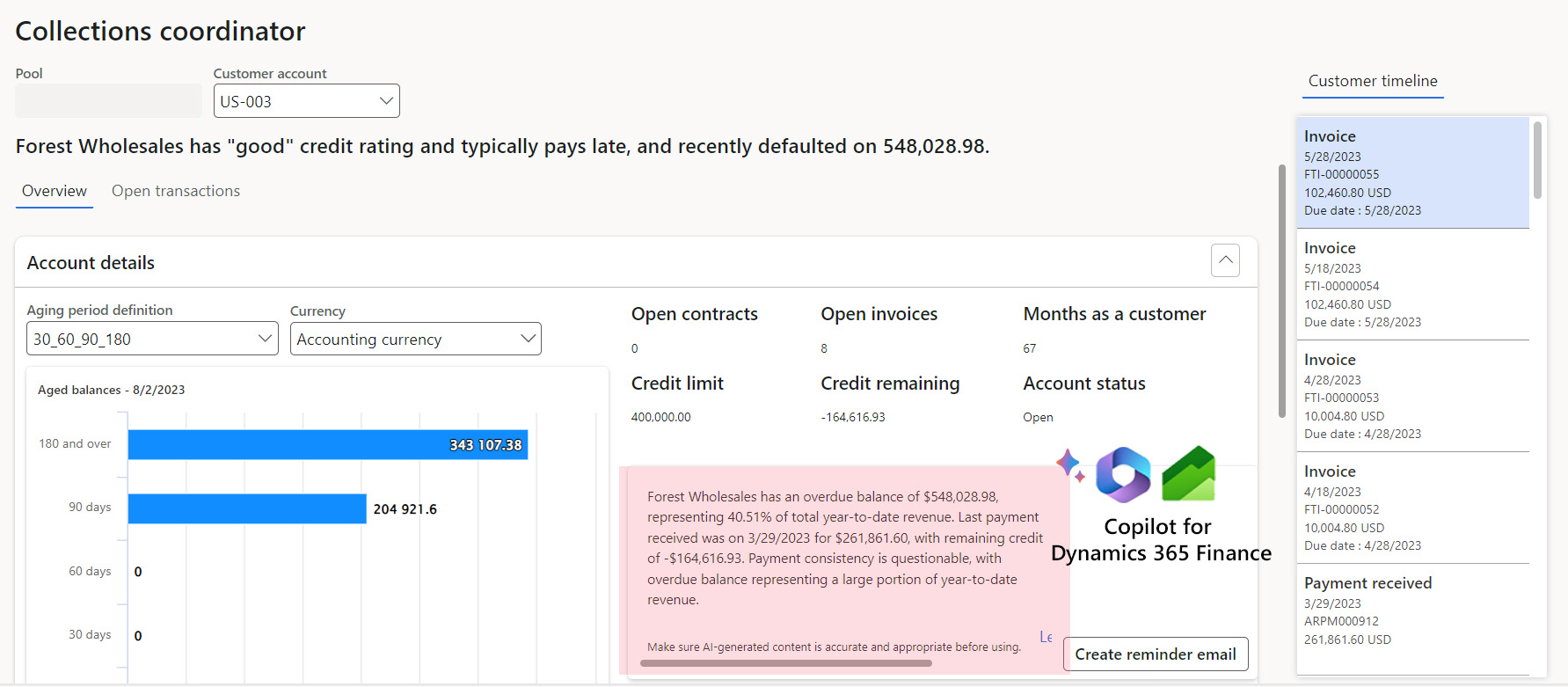Click the Credit limit value 400,000.00
The width and height of the screenshot is (1568, 687).
click(x=660, y=417)
